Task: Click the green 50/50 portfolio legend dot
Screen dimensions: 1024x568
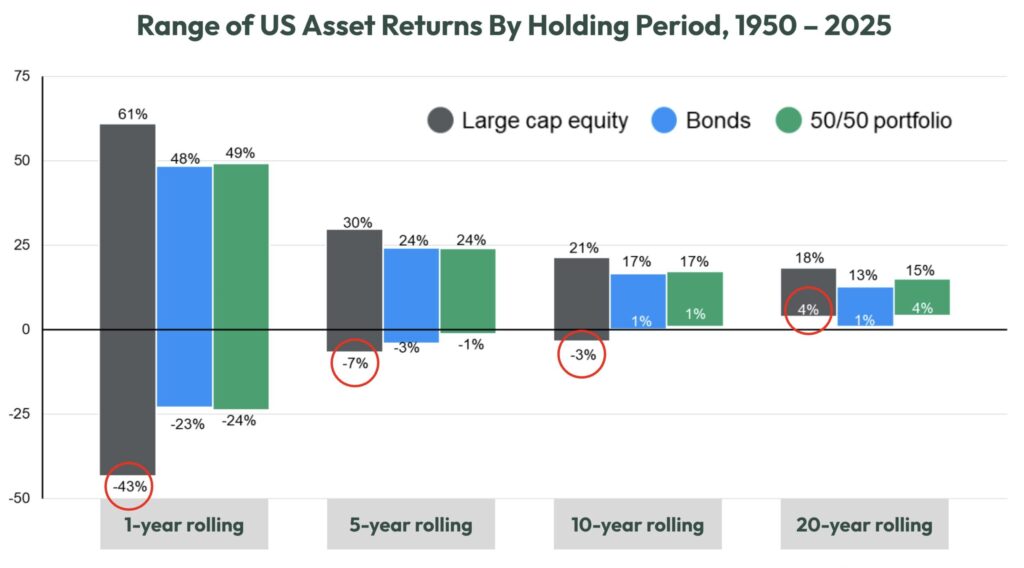Action: tap(788, 120)
